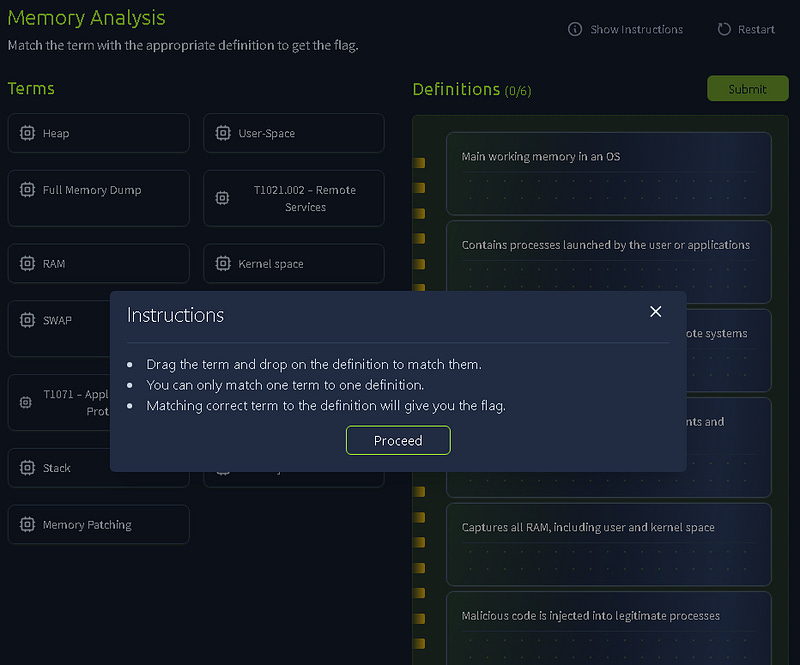
Task: Select the RAM term card
Action: pos(98,263)
